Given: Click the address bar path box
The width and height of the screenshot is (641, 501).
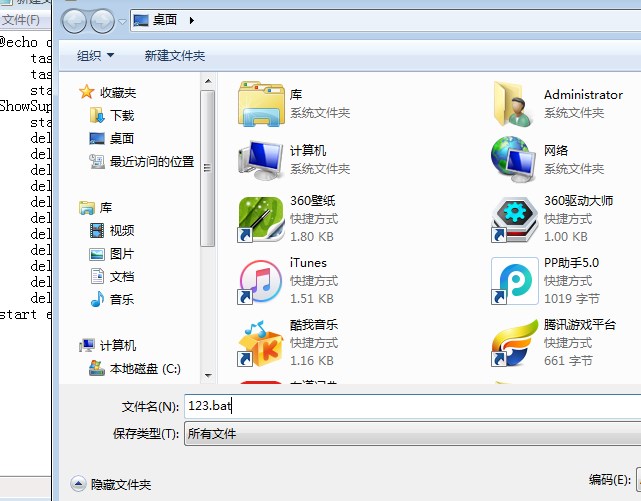Looking at the screenshot, I should coord(385,20).
